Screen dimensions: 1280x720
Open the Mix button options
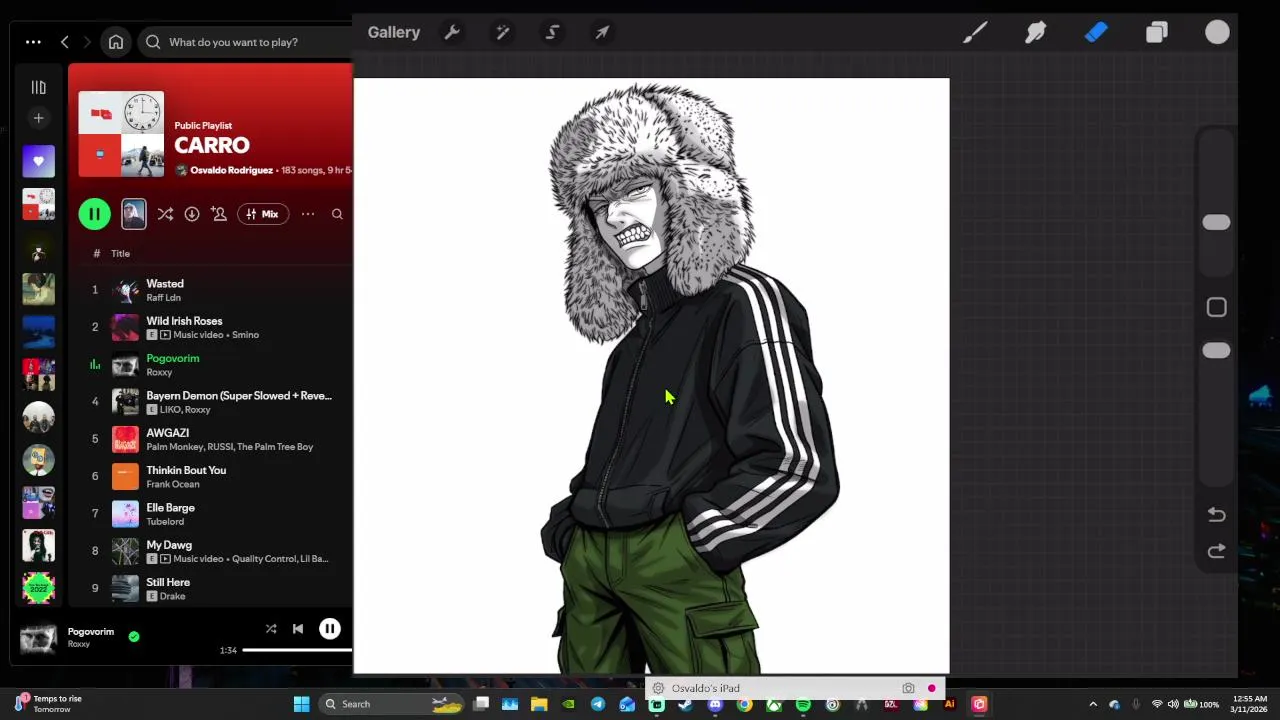(x=262, y=214)
